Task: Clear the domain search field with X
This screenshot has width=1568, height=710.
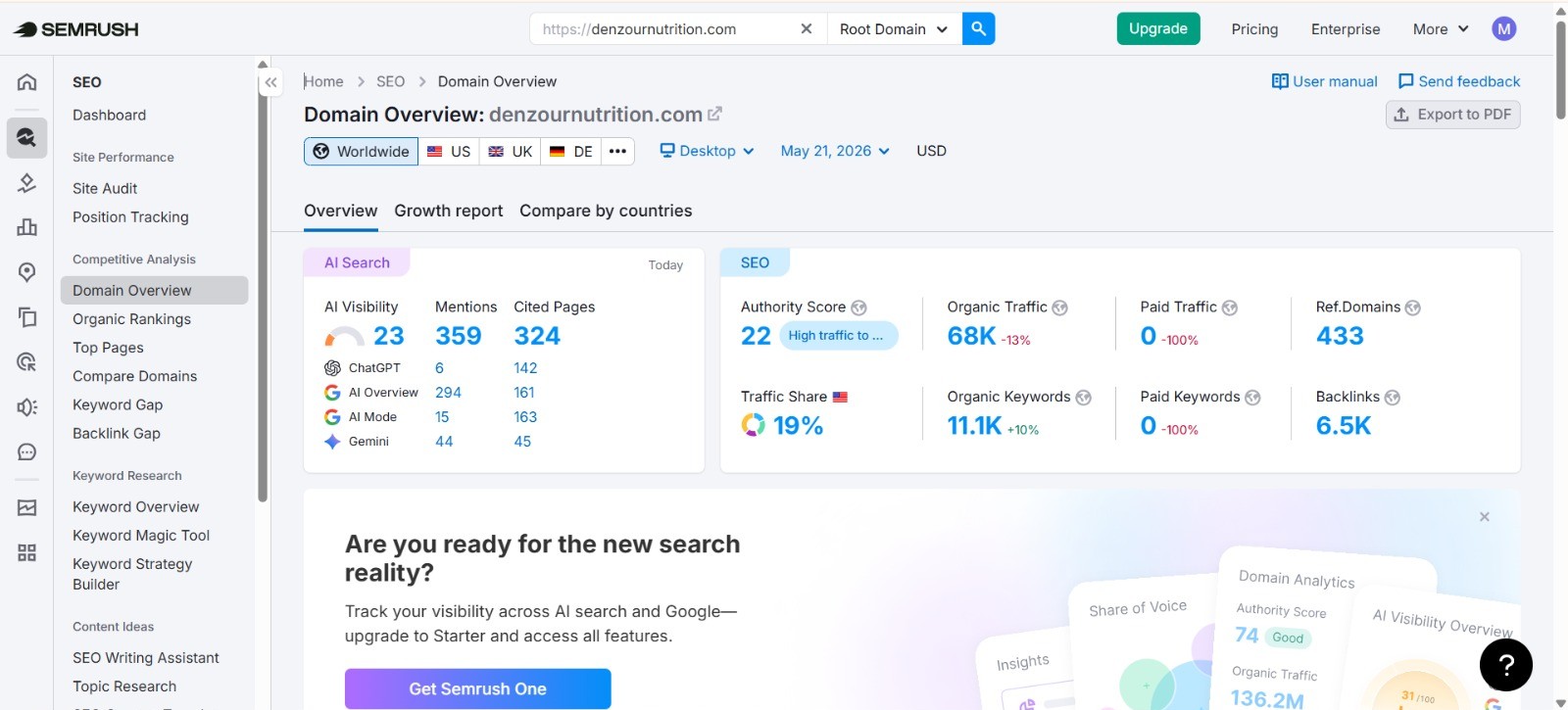Action: pos(807,28)
